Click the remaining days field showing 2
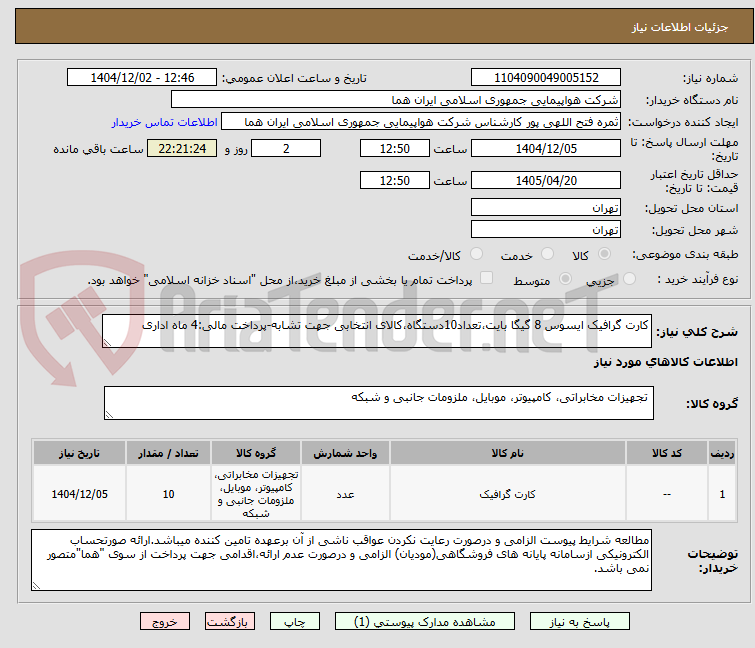This screenshot has height=648, width=755. 286,148
